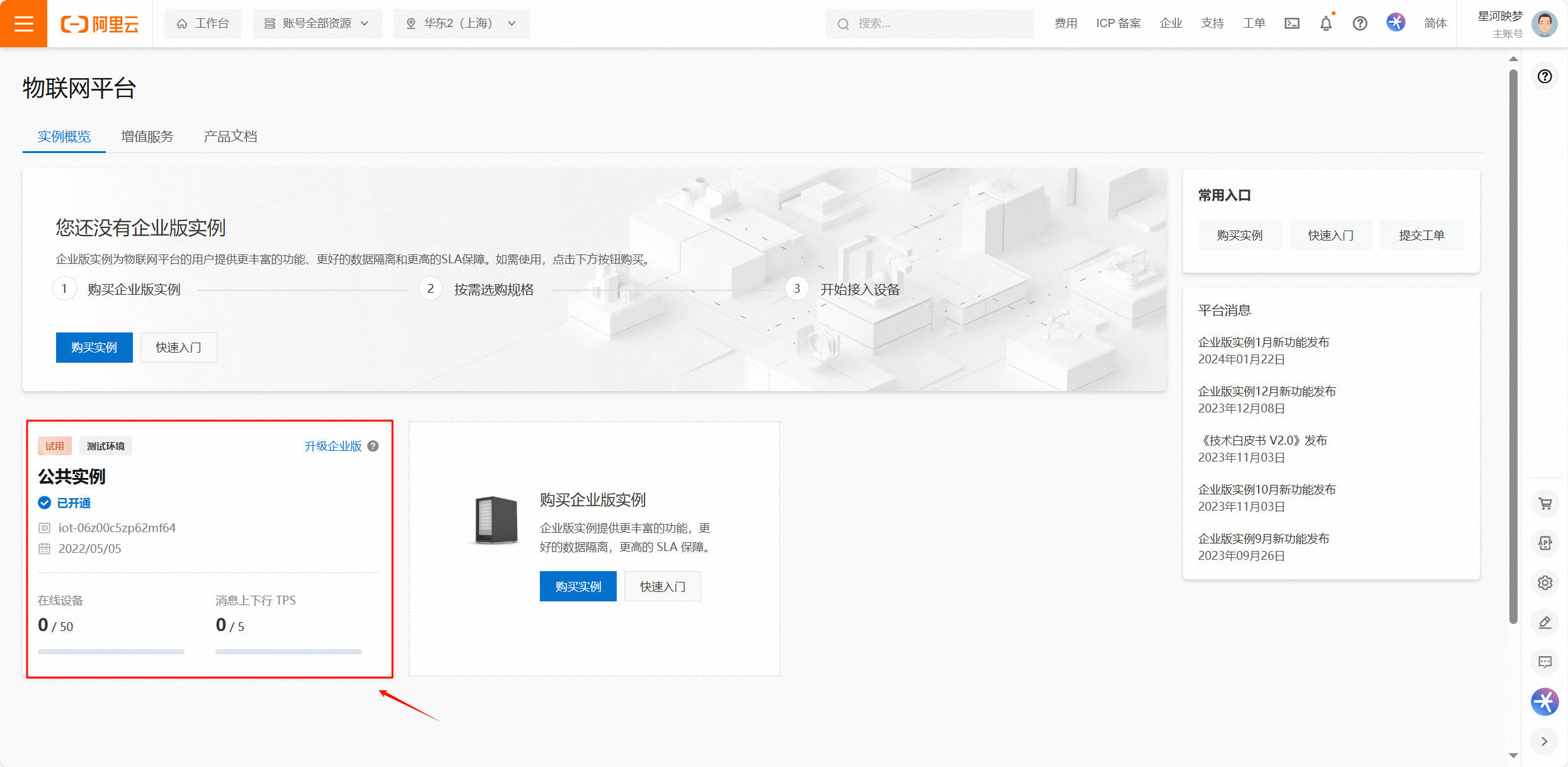The height and width of the screenshot is (767, 1568).
Task: Select the API tools sidebar icon
Action: point(1545,543)
